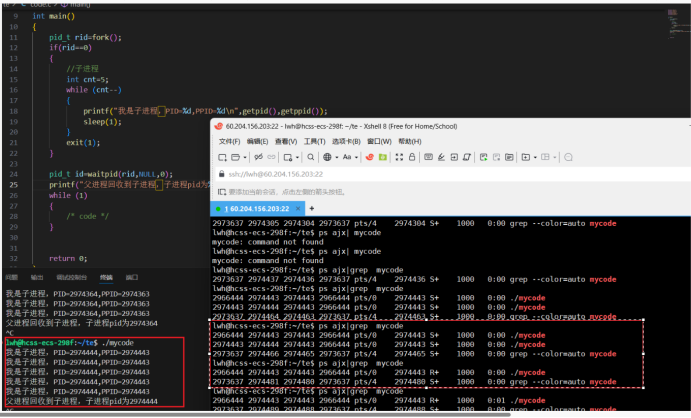Open the 工具(T) menu in Xshell

[314, 141]
